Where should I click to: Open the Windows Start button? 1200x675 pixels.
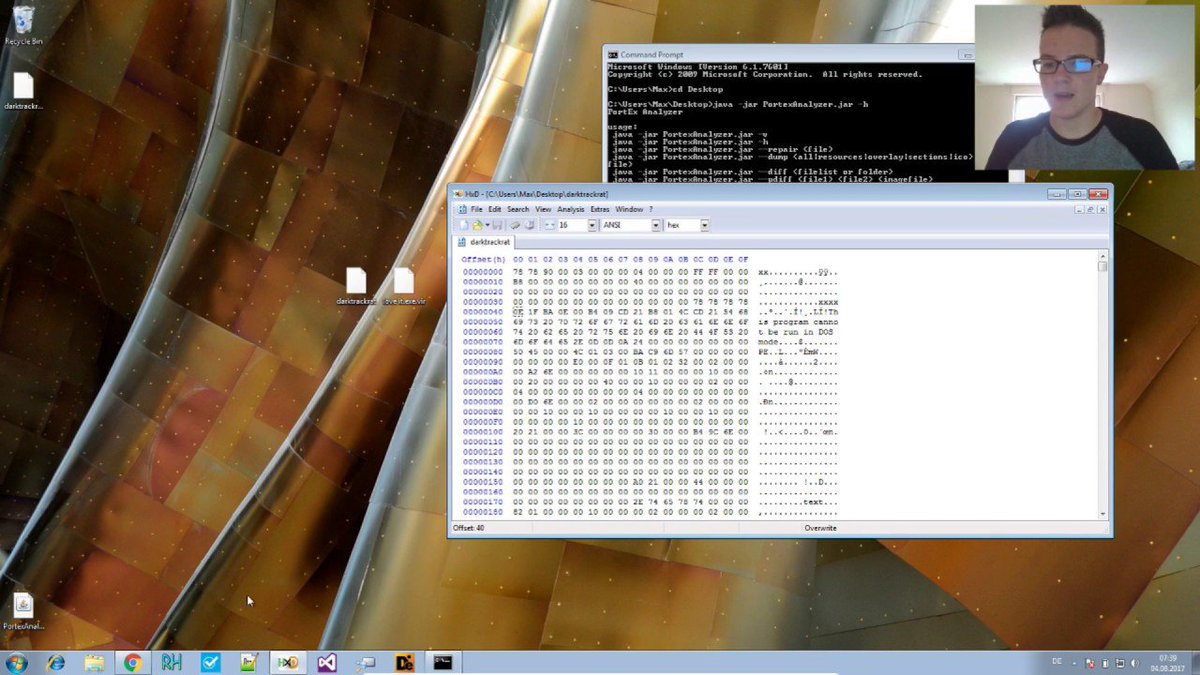click(17, 662)
